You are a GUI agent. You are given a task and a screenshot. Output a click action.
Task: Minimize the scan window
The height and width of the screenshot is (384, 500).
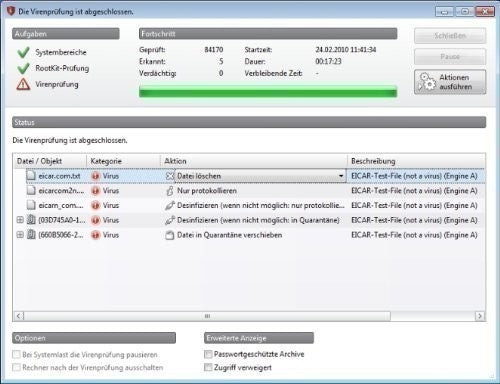[x=444, y=12]
